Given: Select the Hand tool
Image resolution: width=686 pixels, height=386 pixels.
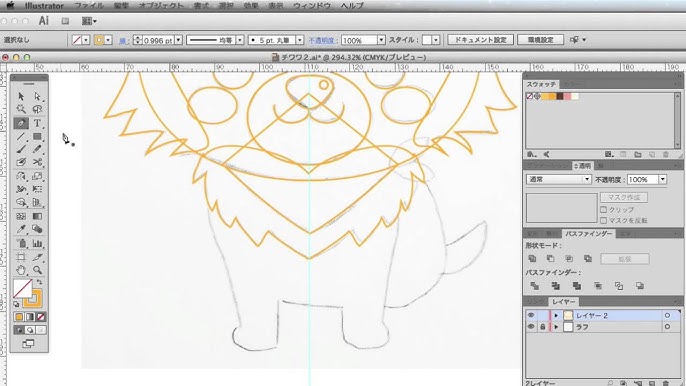Looking at the screenshot, I should pos(21,270).
